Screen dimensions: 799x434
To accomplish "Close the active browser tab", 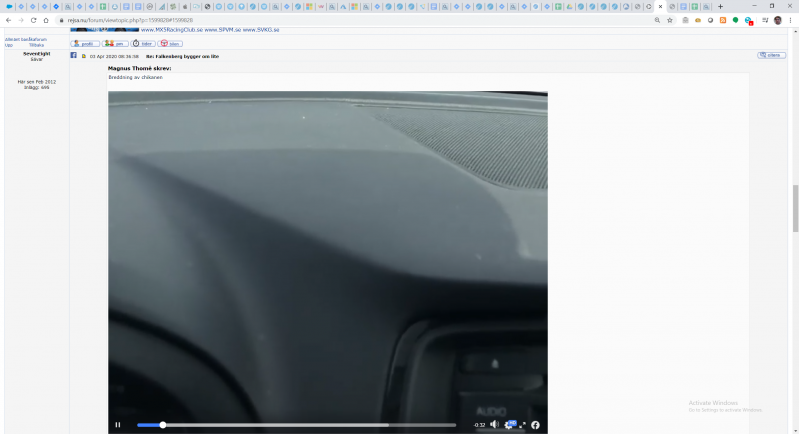I will [660, 7].
